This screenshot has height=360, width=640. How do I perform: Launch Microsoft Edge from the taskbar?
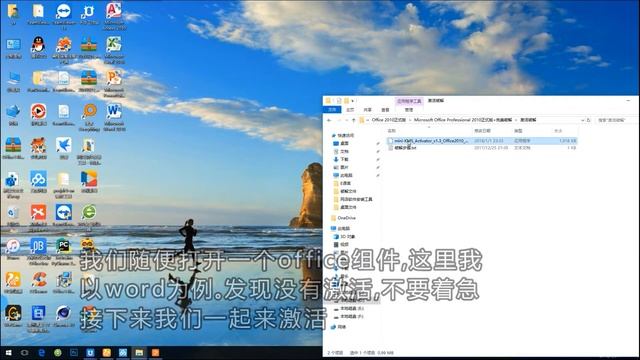41,353
